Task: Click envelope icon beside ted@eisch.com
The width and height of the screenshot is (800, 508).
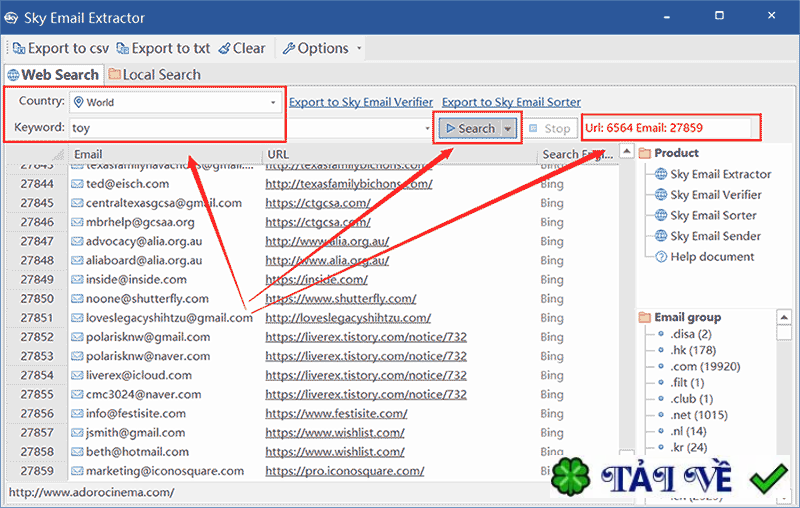Action: 77,184
